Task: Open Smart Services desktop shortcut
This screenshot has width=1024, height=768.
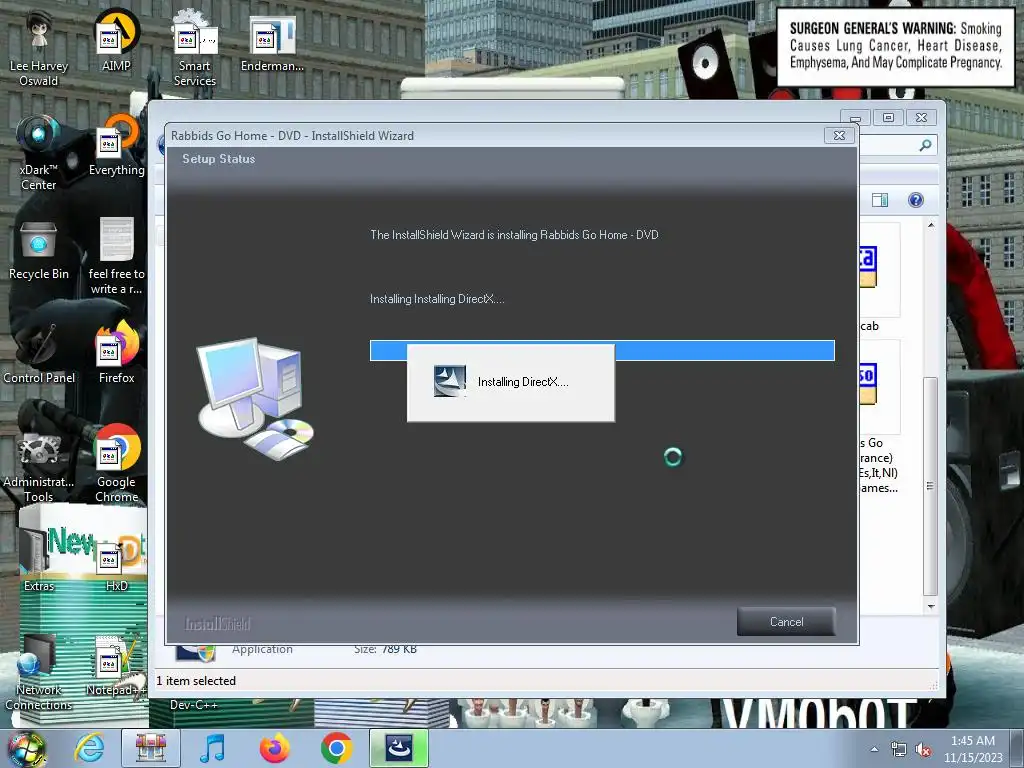Action: (x=195, y=49)
